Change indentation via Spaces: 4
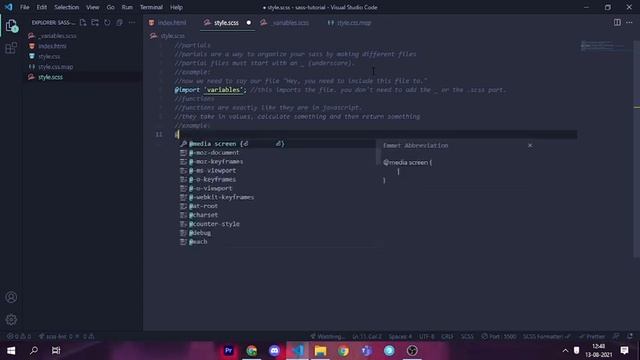 [x=400, y=336]
